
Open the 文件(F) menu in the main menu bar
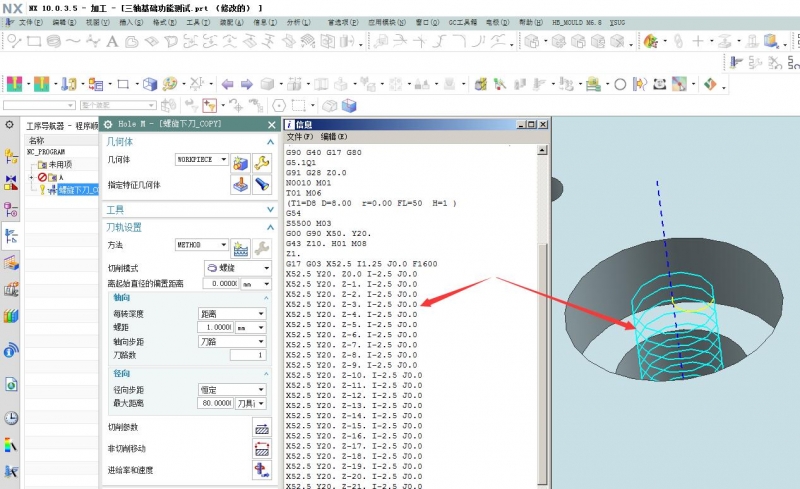coord(31,22)
